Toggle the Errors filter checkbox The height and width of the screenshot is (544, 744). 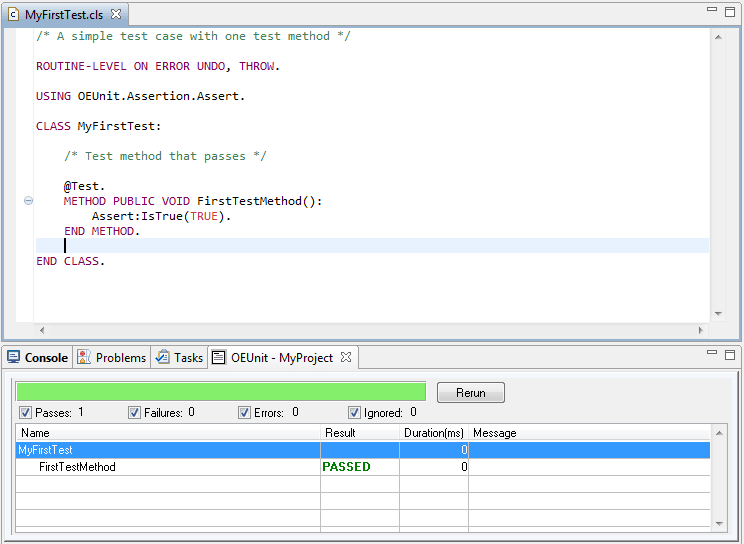point(244,413)
